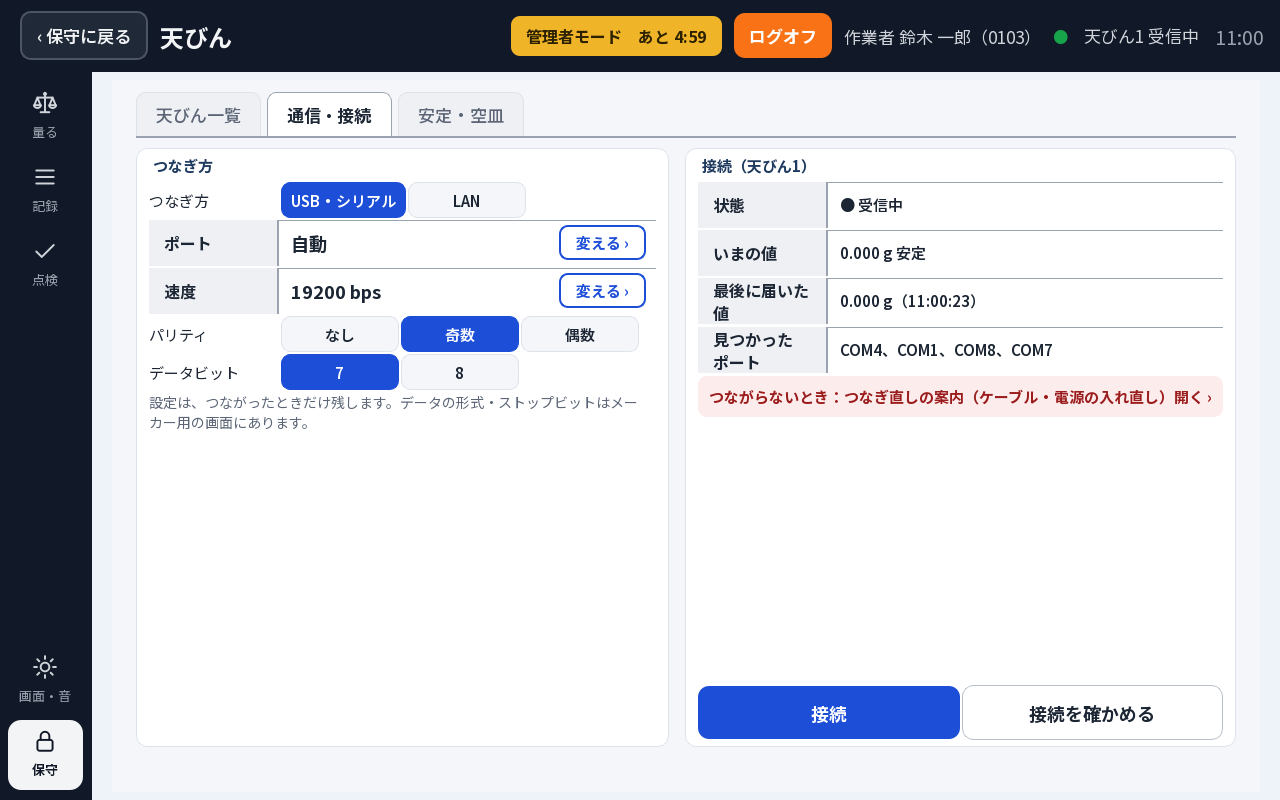Click the 0.000 g 安定 current value
The width and height of the screenshot is (1280, 800).
pos(883,253)
